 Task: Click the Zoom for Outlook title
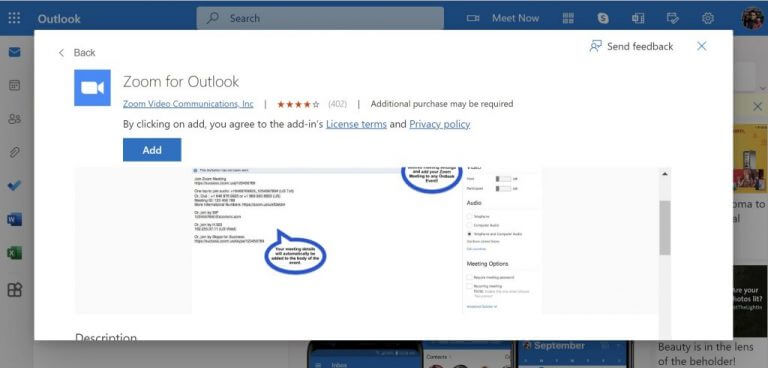pos(181,81)
